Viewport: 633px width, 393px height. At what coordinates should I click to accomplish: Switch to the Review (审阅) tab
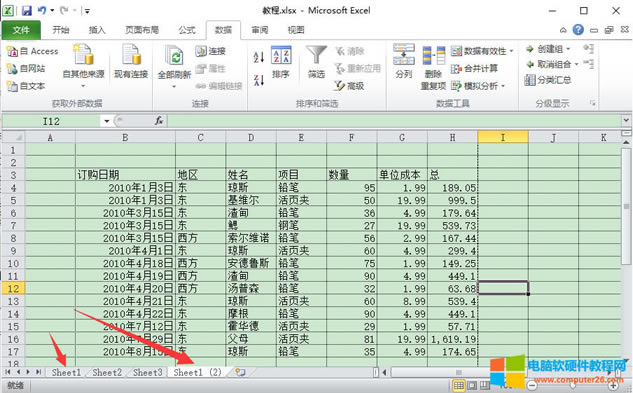[x=260, y=30]
